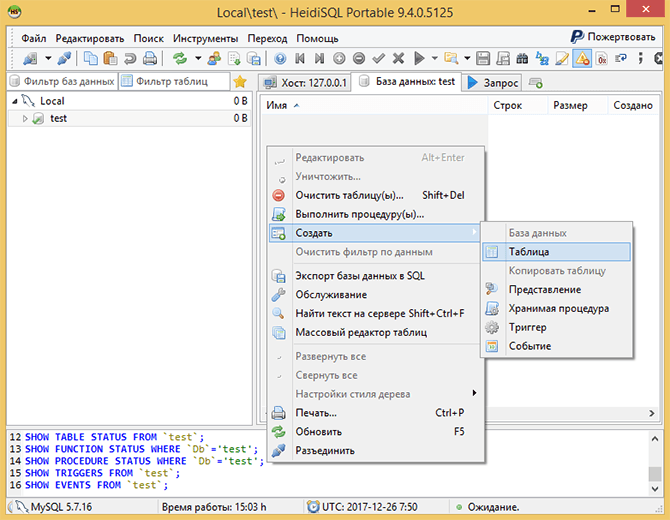This screenshot has height=520, width=670.
Task: Click the SQL log scrollbar down arrow
Action: click(x=655, y=488)
